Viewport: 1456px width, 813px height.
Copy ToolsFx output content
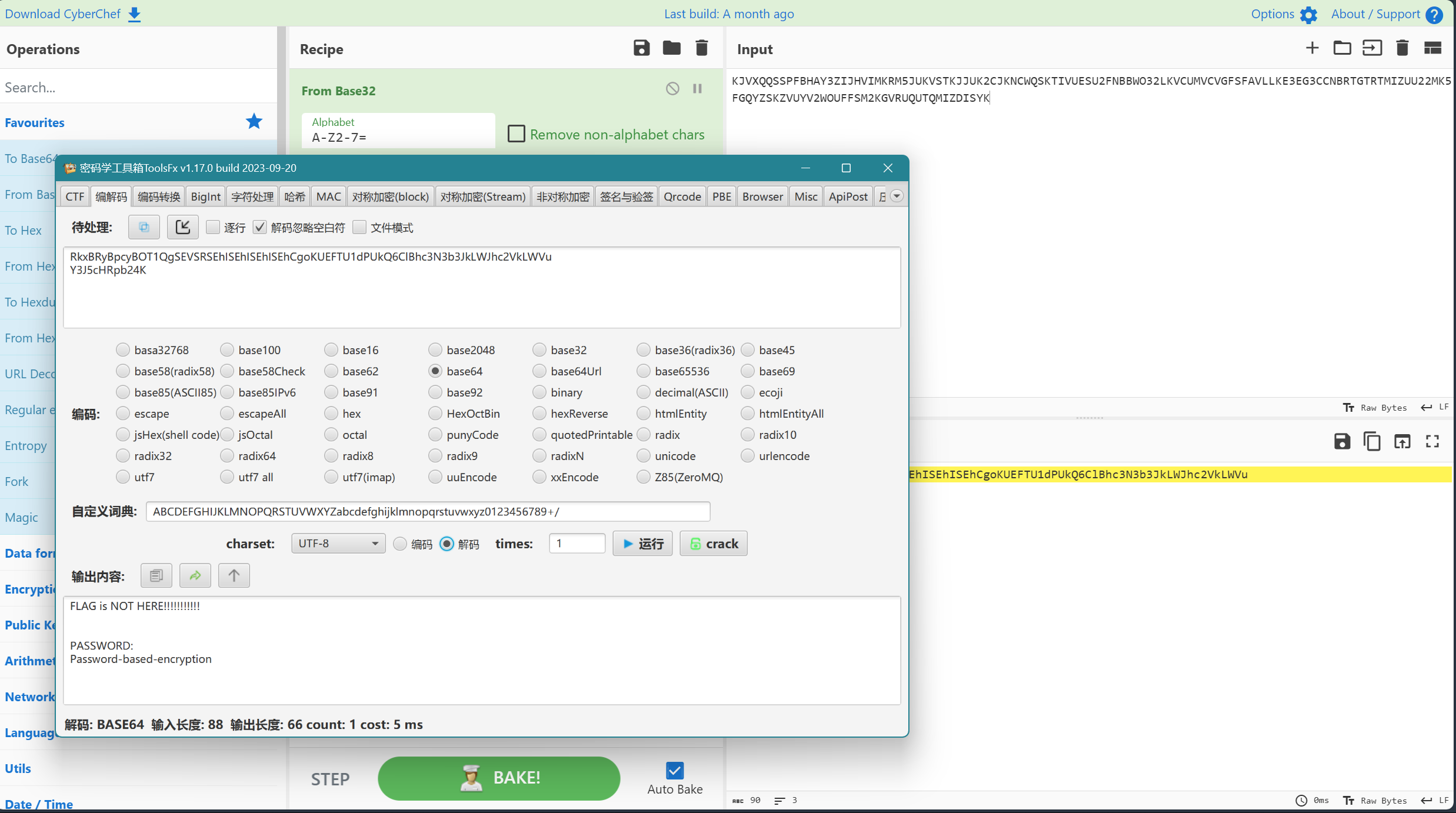(156, 575)
